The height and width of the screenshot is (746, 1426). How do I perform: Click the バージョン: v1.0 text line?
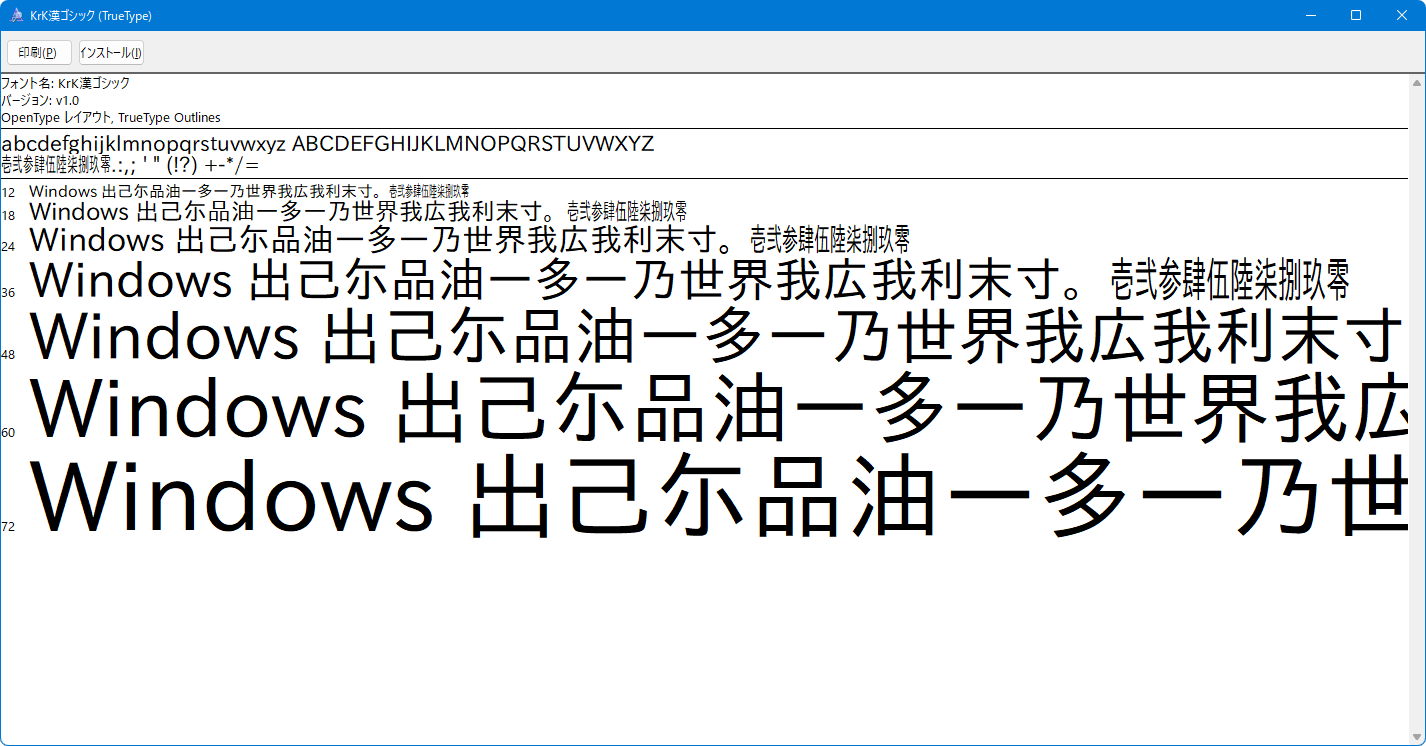click(x=40, y=101)
